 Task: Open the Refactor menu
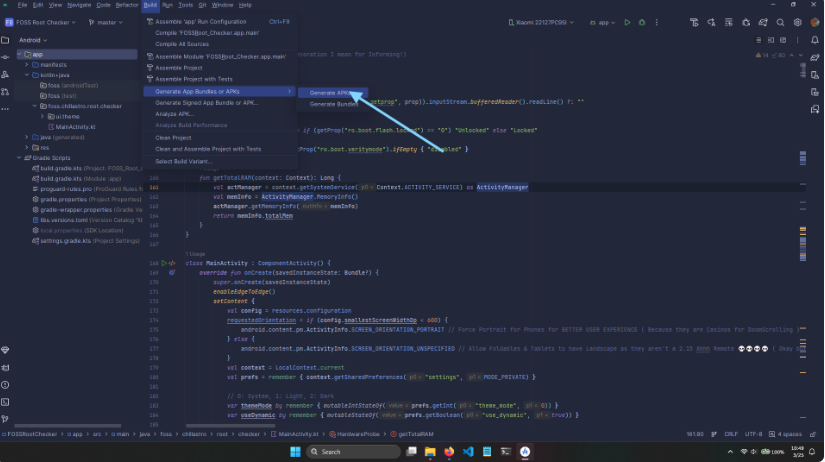pos(127,5)
